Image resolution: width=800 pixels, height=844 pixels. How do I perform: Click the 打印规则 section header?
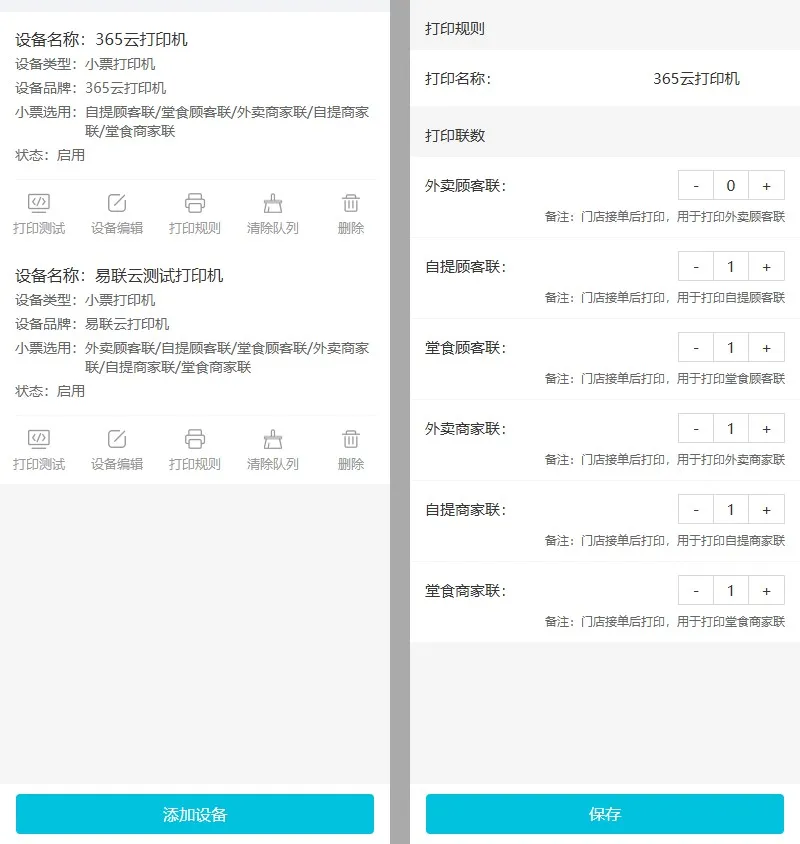coord(455,28)
